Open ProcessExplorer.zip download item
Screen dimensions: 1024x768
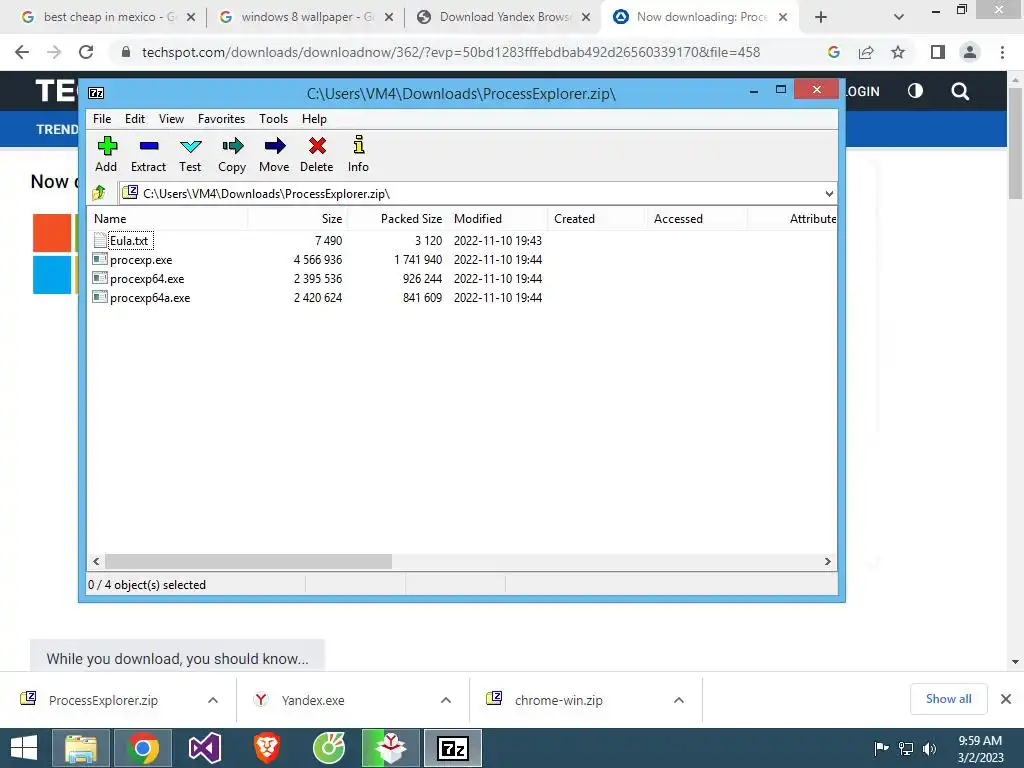coord(103,700)
